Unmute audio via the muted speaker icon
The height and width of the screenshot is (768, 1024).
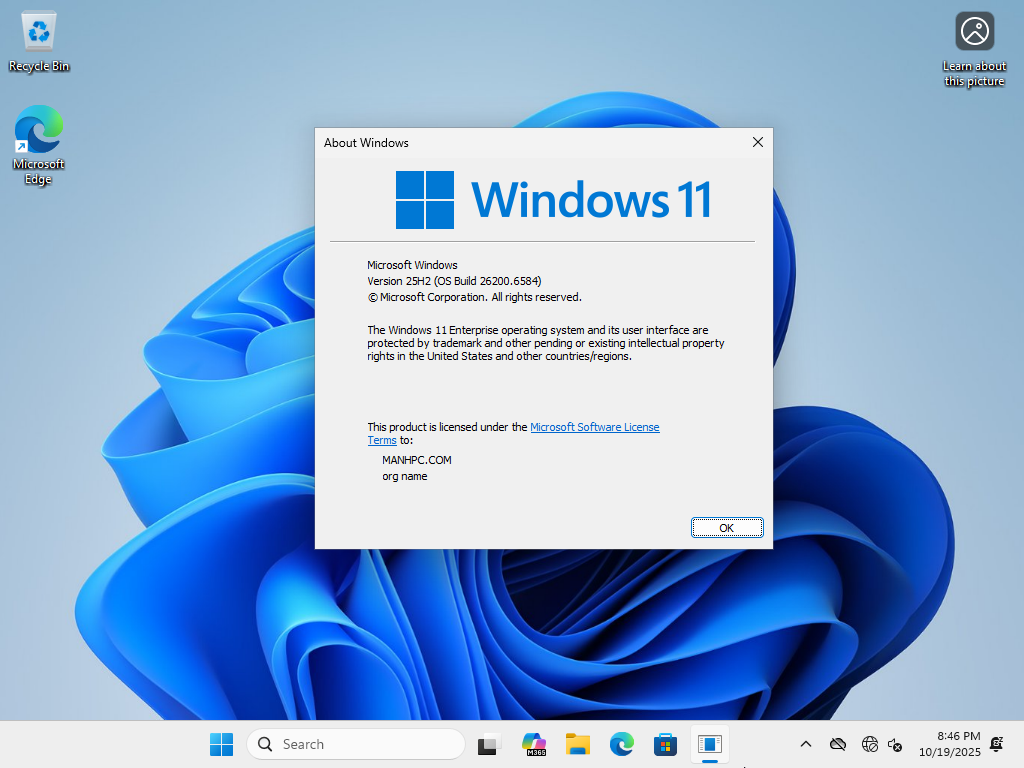(897, 744)
